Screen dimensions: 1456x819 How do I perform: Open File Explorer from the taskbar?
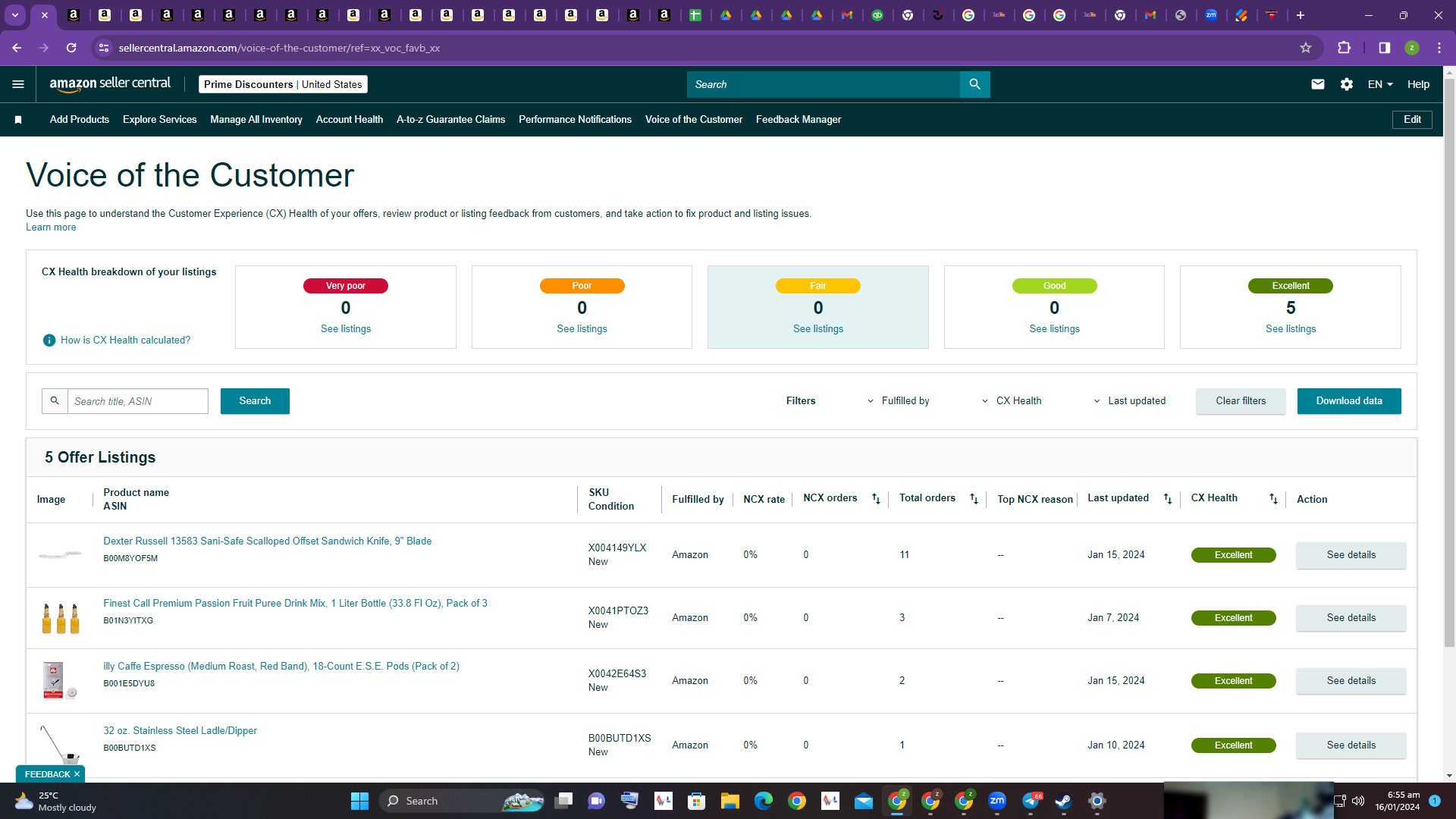[x=730, y=801]
